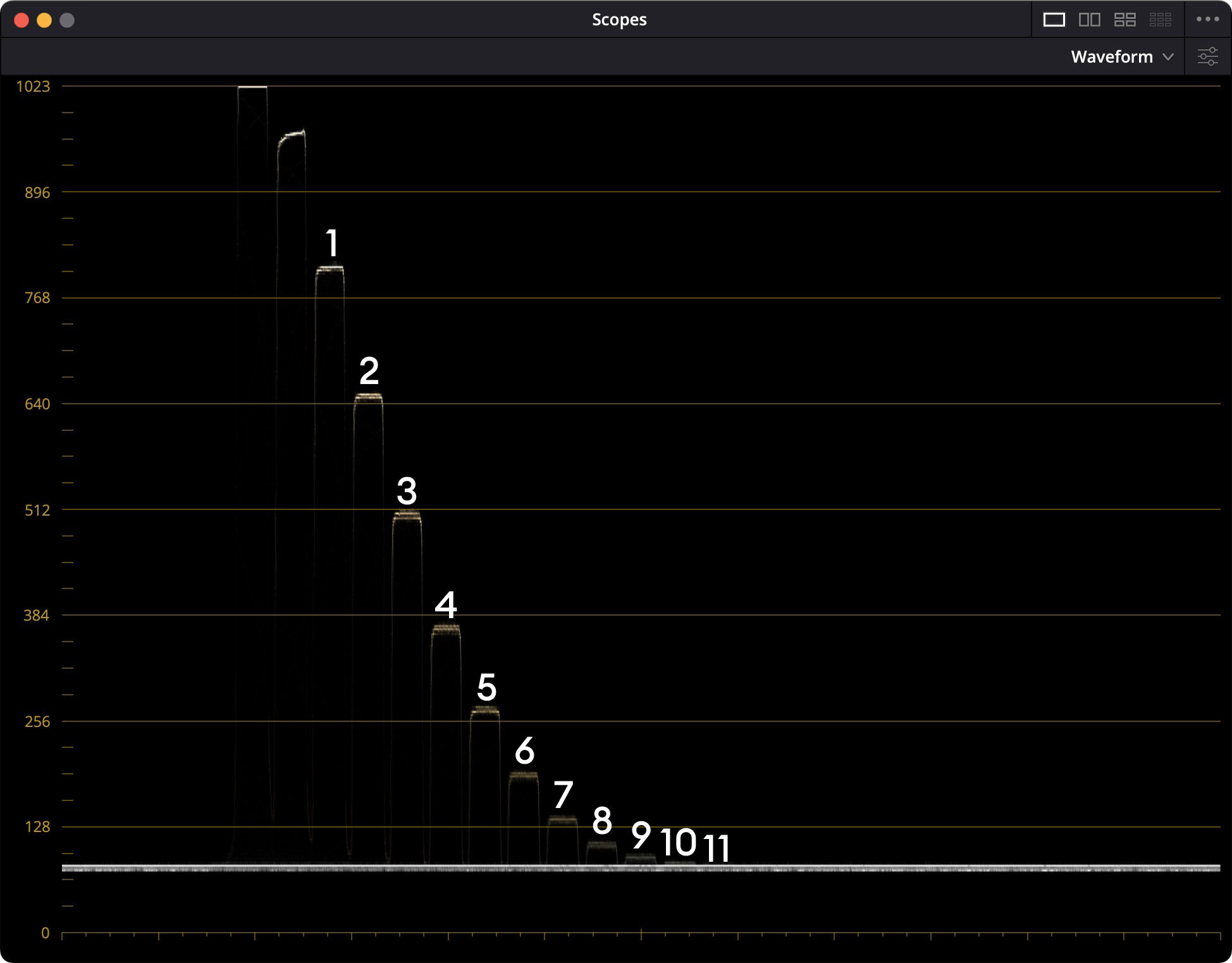Click the 512 graticule scale label
The width and height of the screenshot is (1232, 963).
click(x=37, y=510)
